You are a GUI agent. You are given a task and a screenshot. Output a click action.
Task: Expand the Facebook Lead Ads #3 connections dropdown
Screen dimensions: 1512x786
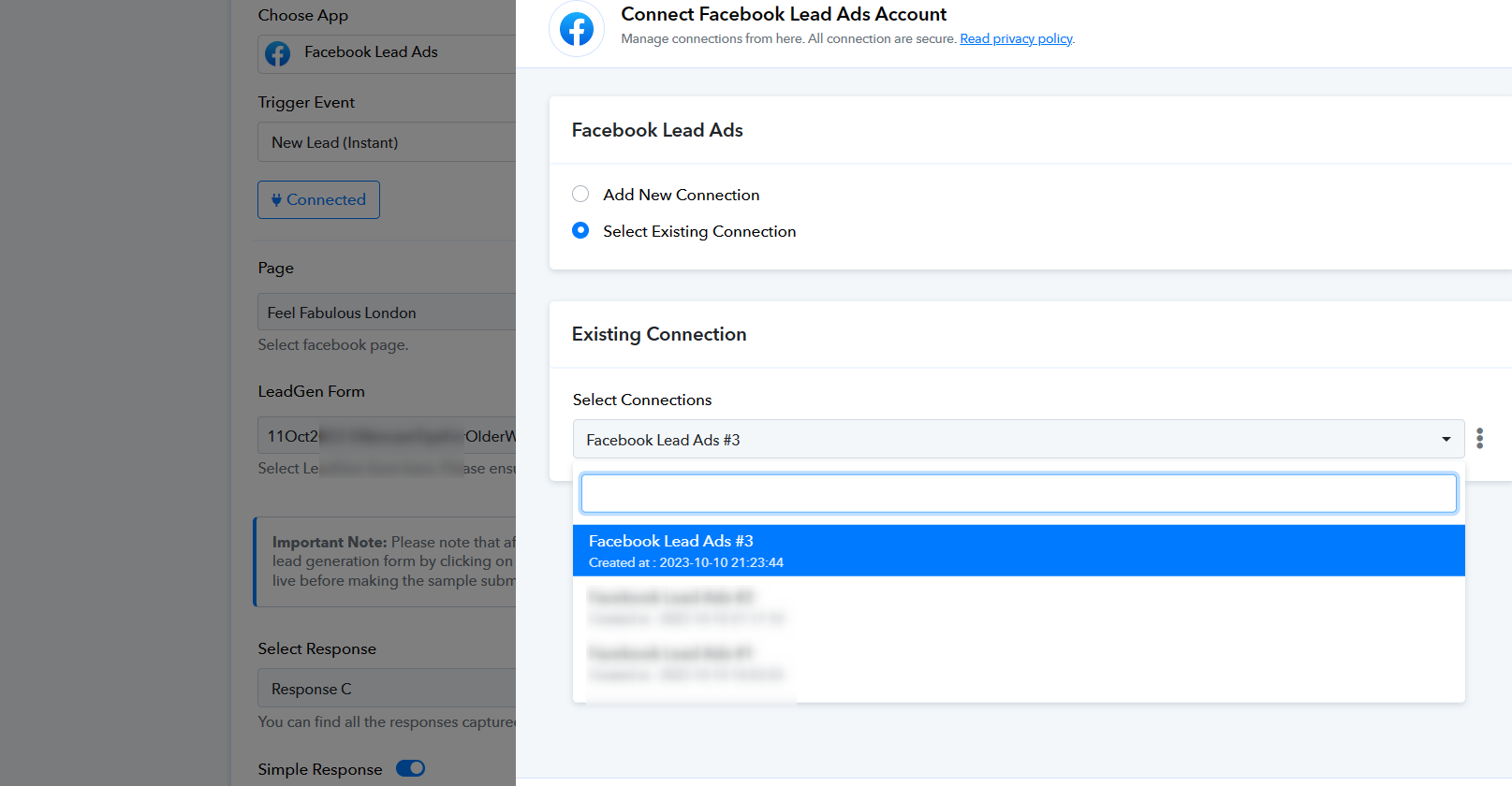pyautogui.click(x=1019, y=439)
